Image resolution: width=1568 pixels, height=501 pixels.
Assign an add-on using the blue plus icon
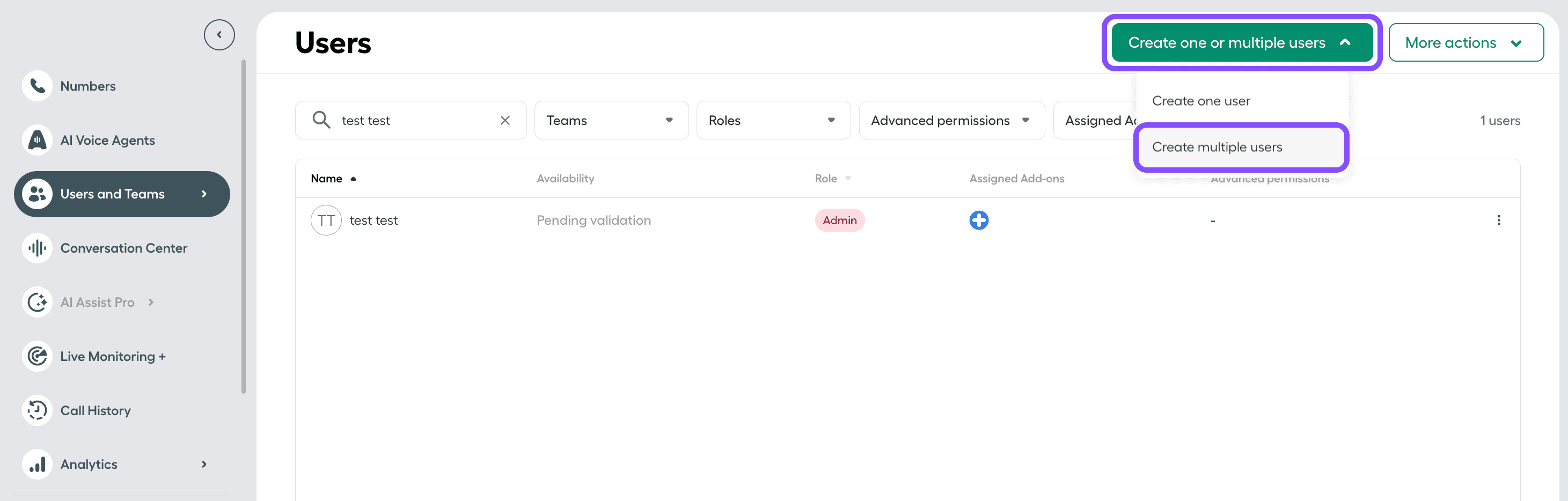[978, 220]
